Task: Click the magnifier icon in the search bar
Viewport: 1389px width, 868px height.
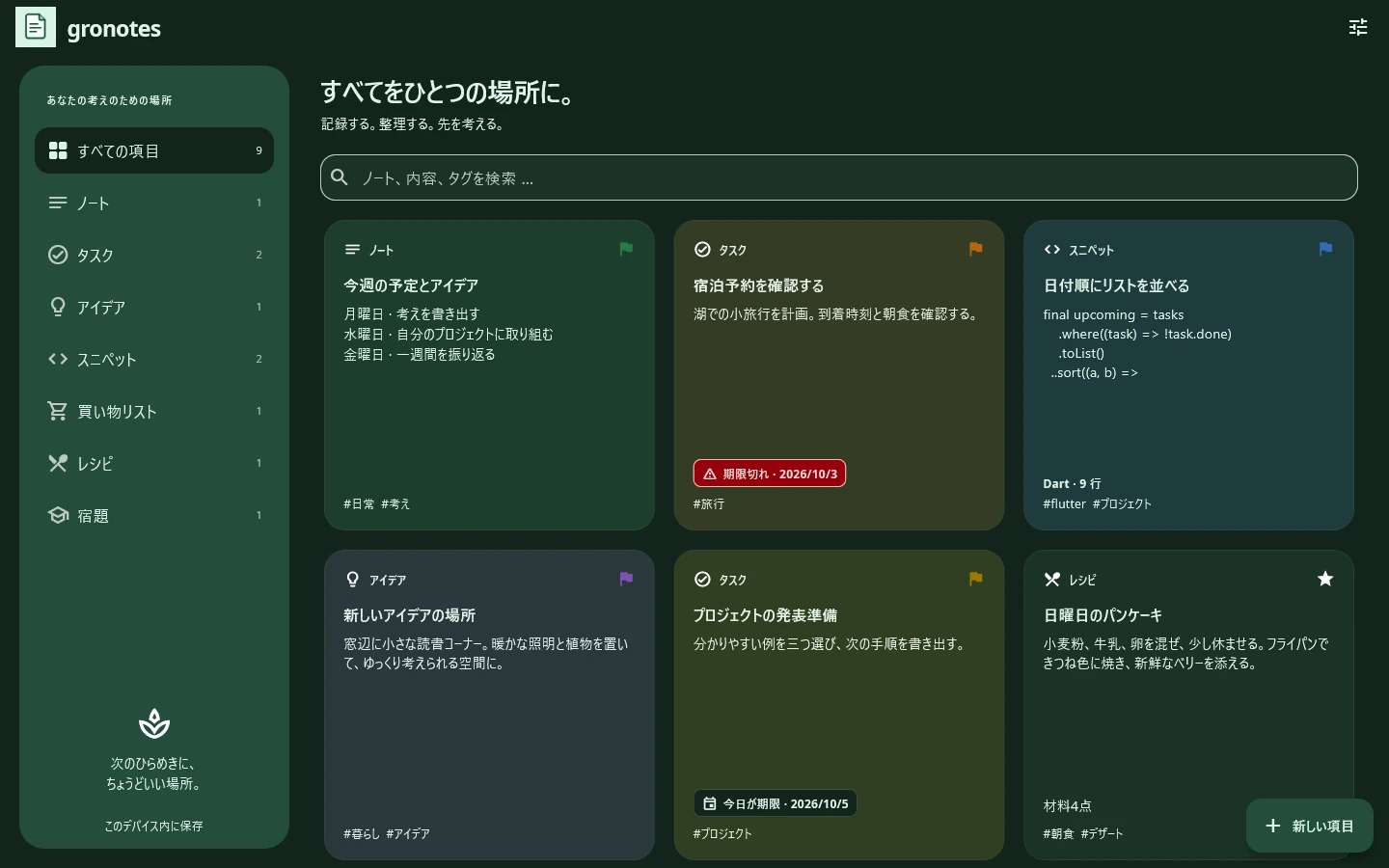Action: (x=340, y=177)
